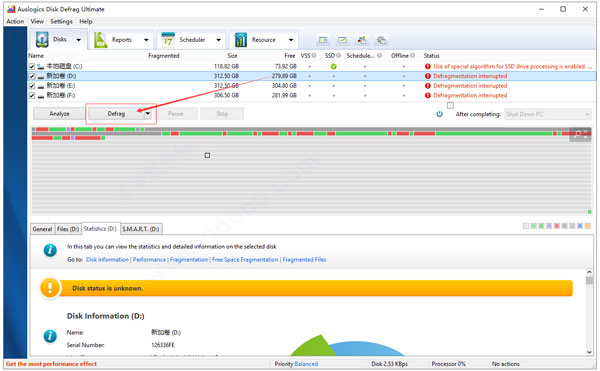Click the Scheduler calendar icon
Viewport: 600px width, 371px height.
coord(168,40)
